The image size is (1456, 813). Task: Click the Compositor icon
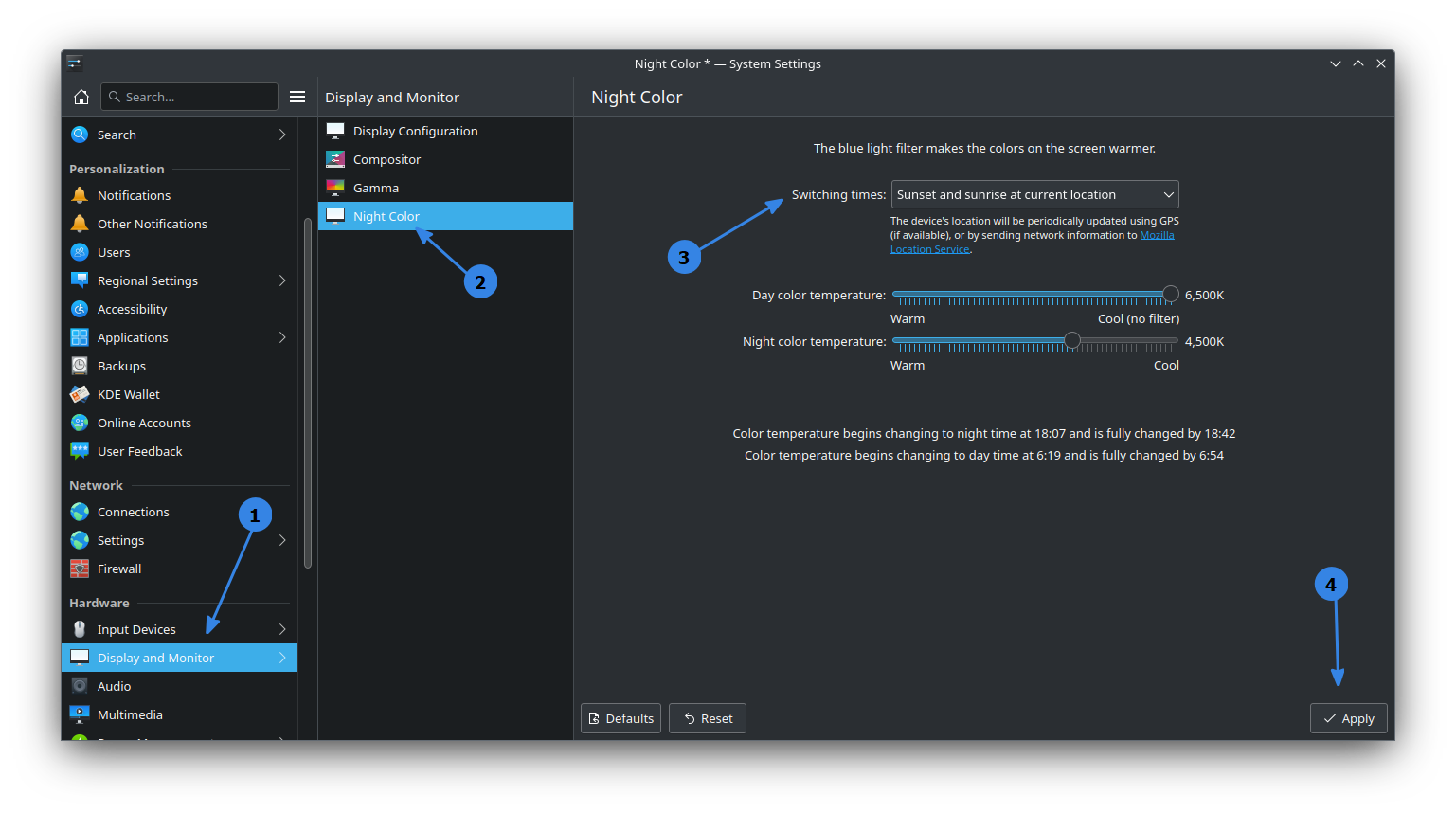point(335,159)
